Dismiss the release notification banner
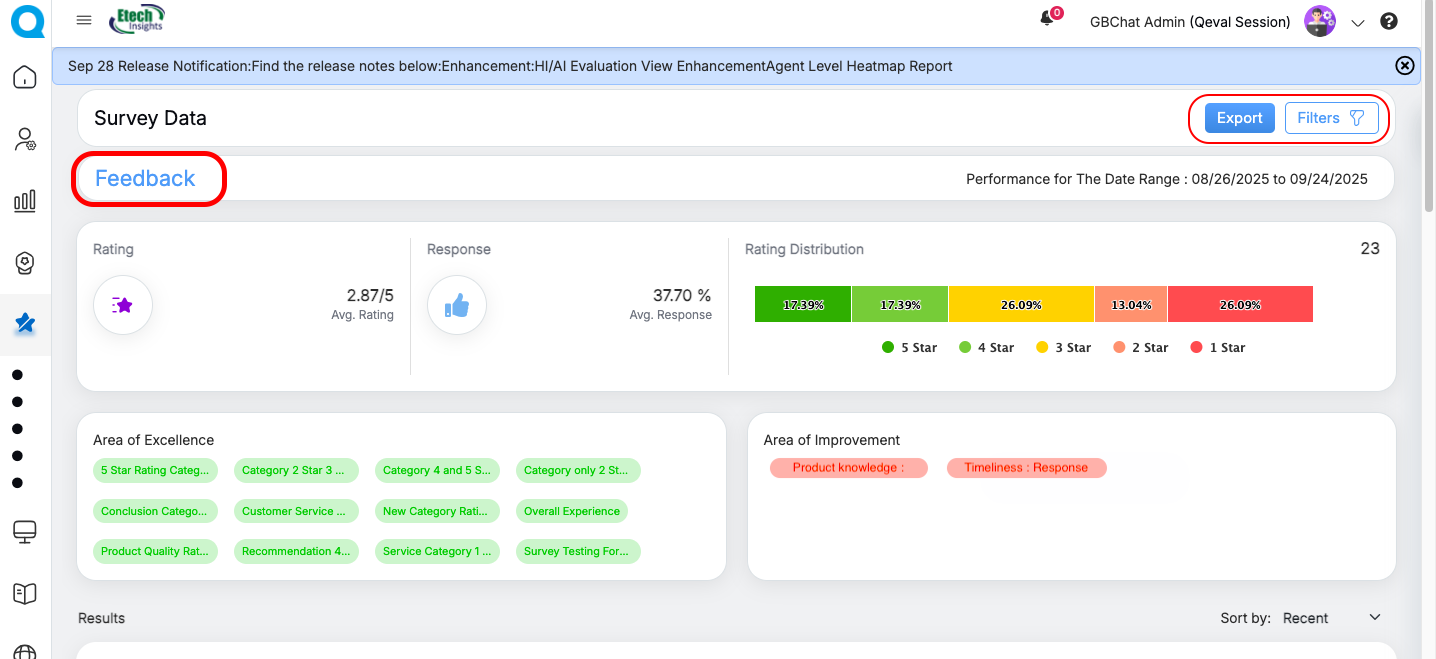Image resolution: width=1436 pixels, height=659 pixels. coord(1404,66)
